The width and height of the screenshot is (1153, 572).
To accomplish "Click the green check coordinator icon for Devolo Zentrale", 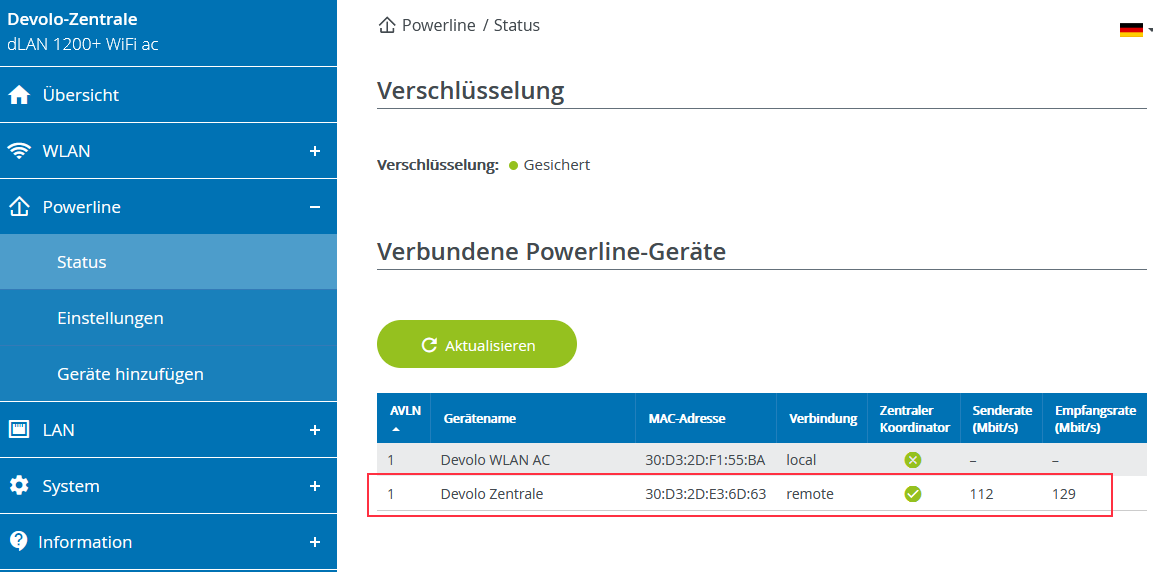I will (913, 494).
